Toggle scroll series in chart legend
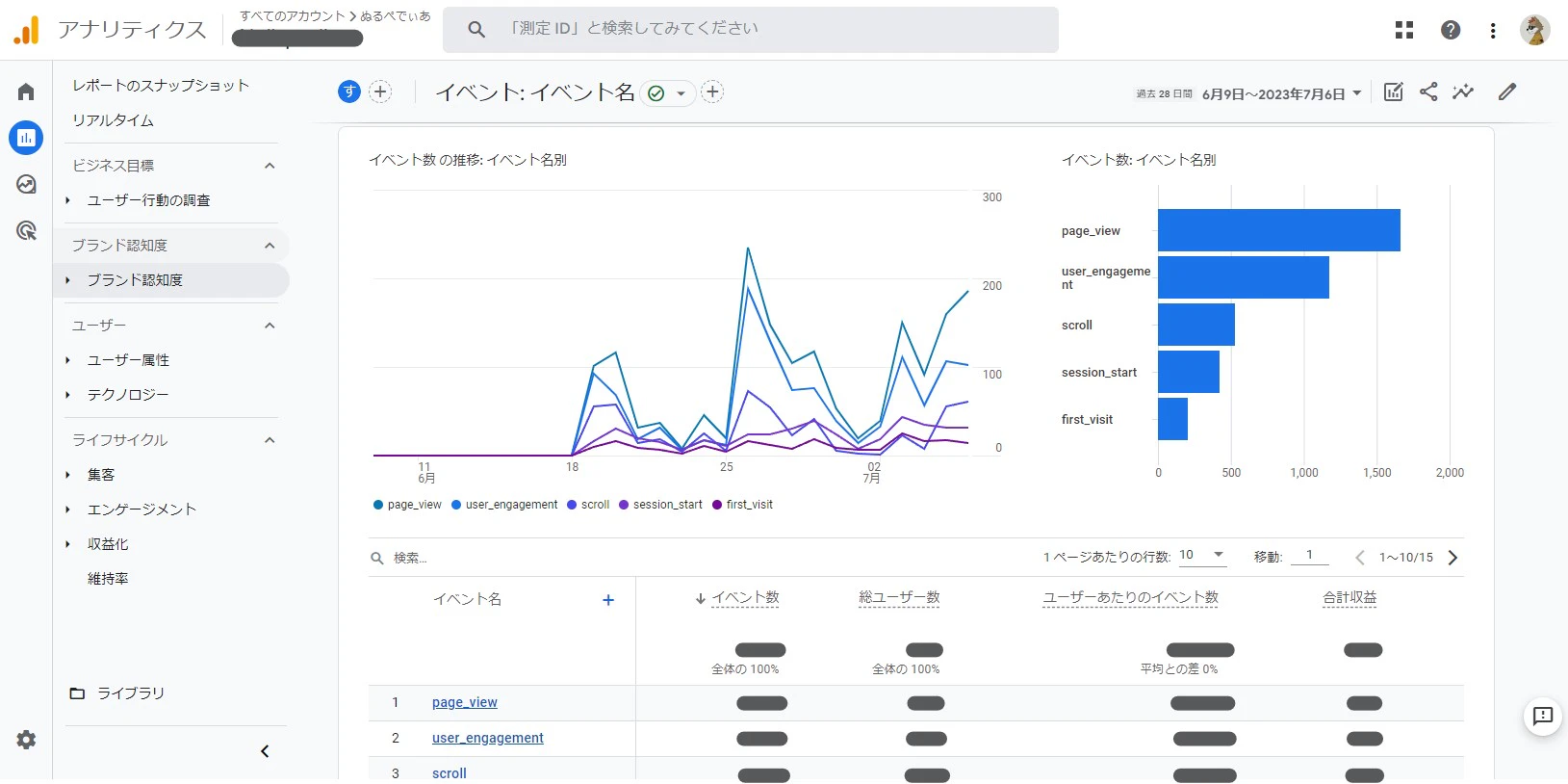This screenshot has width=1568, height=784. (588, 505)
